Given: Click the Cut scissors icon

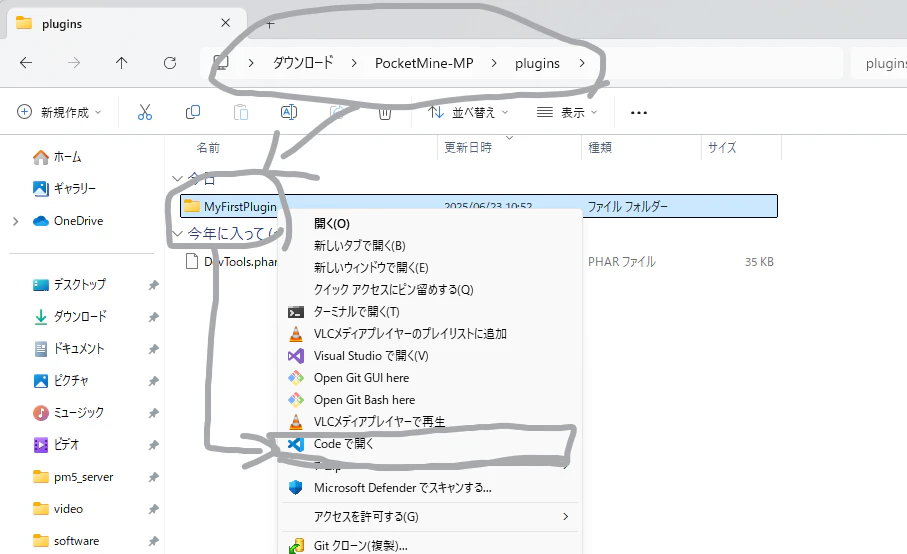Looking at the screenshot, I should click(145, 112).
